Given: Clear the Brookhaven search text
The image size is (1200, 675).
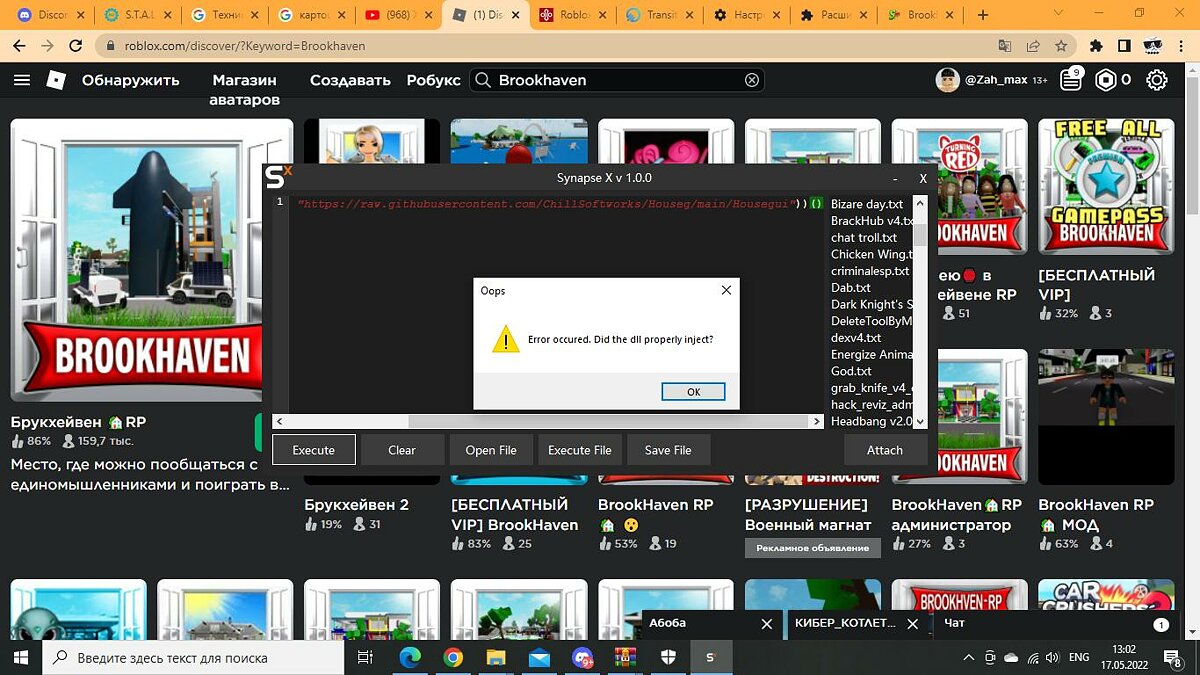Looking at the screenshot, I should (752, 80).
